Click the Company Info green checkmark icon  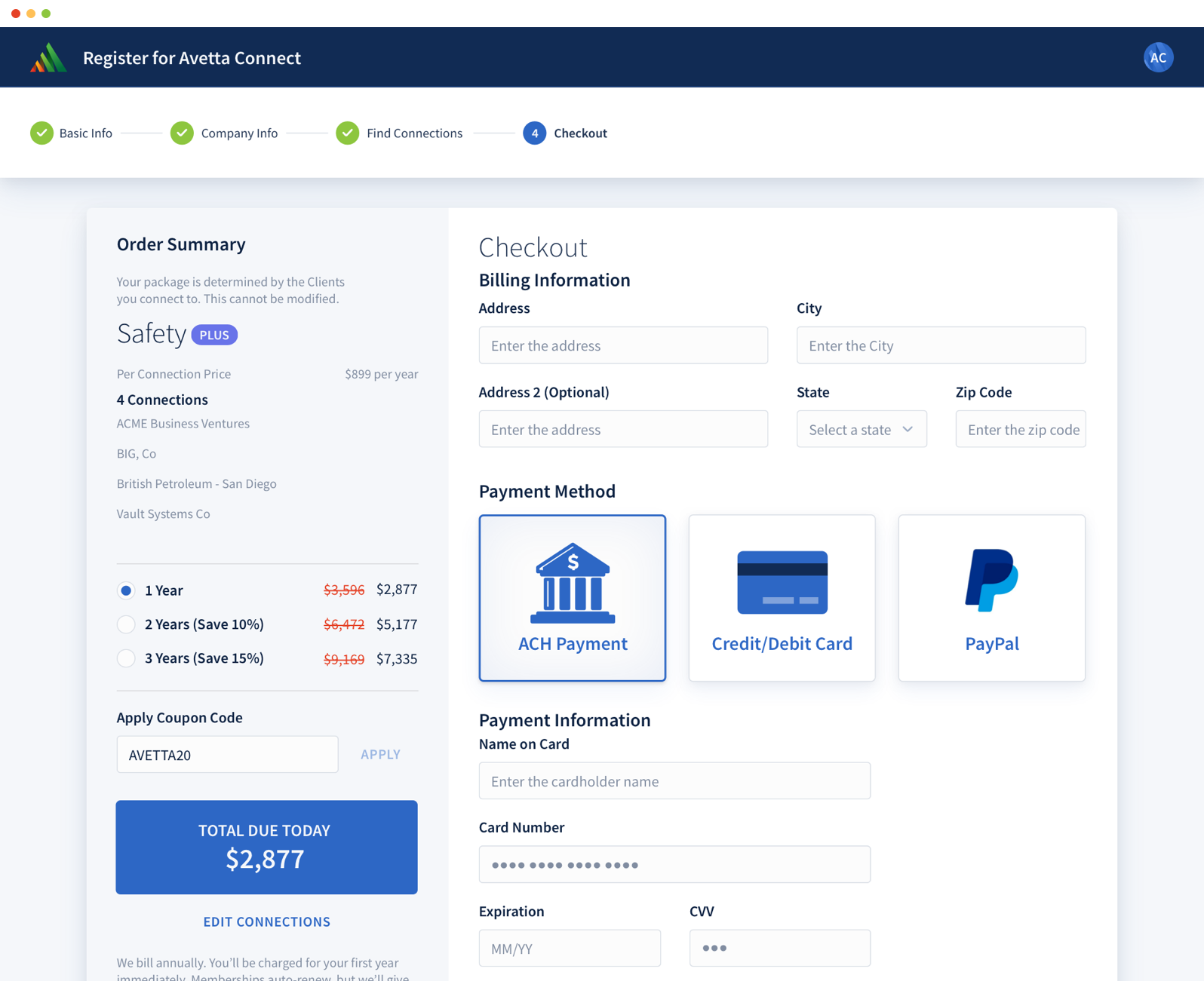coord(182,133)
